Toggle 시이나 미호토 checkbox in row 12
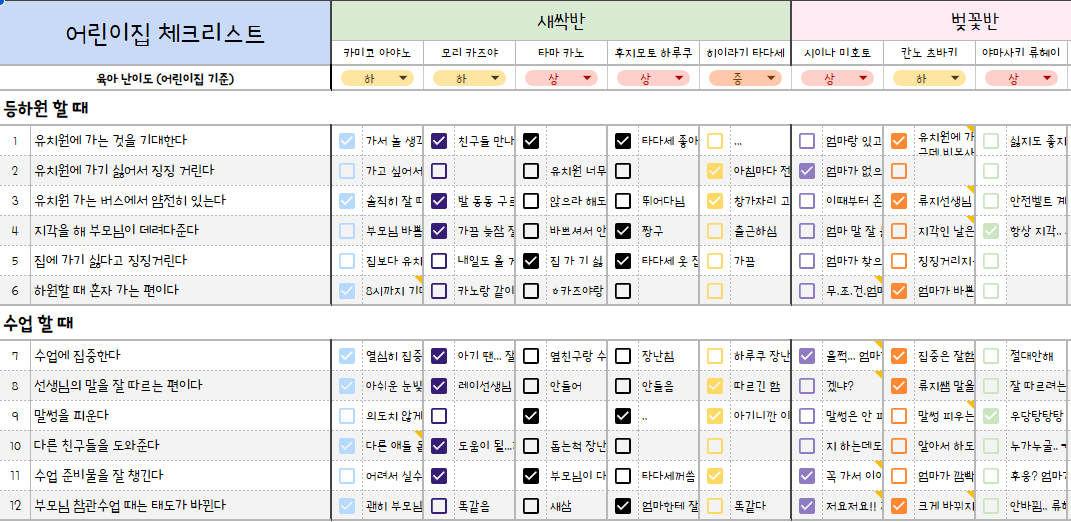The width and height of the screenshot is (1071, 522). [807, 506]
